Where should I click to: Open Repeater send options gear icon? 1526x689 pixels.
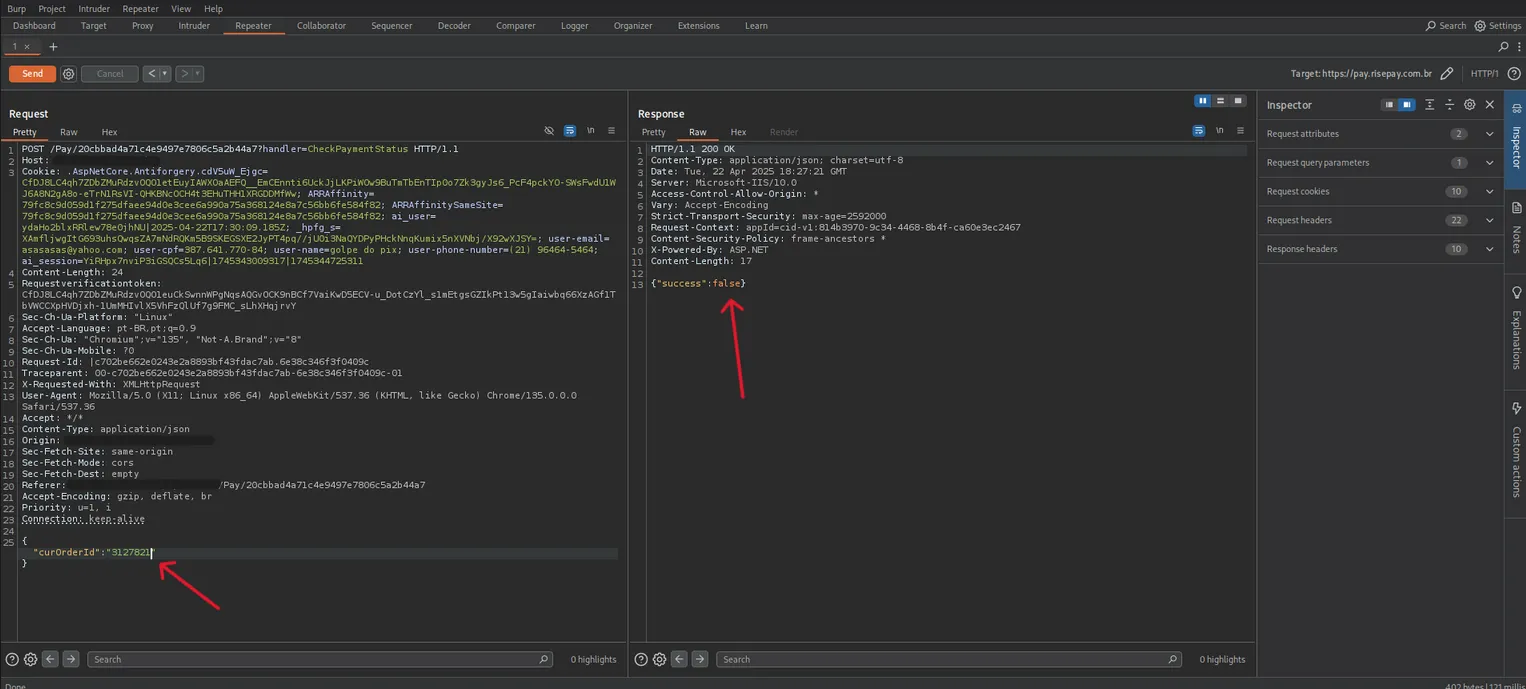[x=68, y=74]
